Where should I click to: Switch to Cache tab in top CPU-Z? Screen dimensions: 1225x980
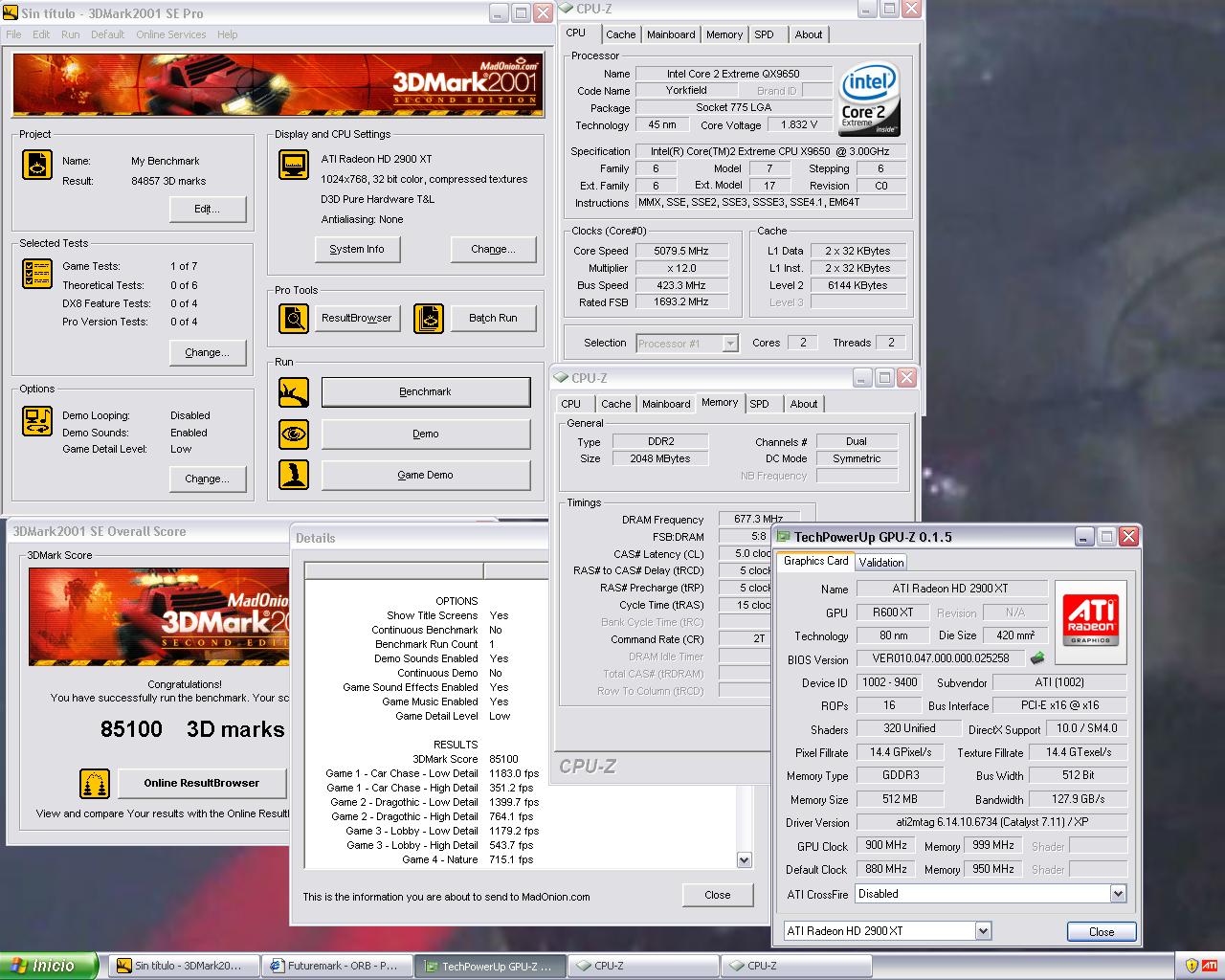tap(620, 34)
